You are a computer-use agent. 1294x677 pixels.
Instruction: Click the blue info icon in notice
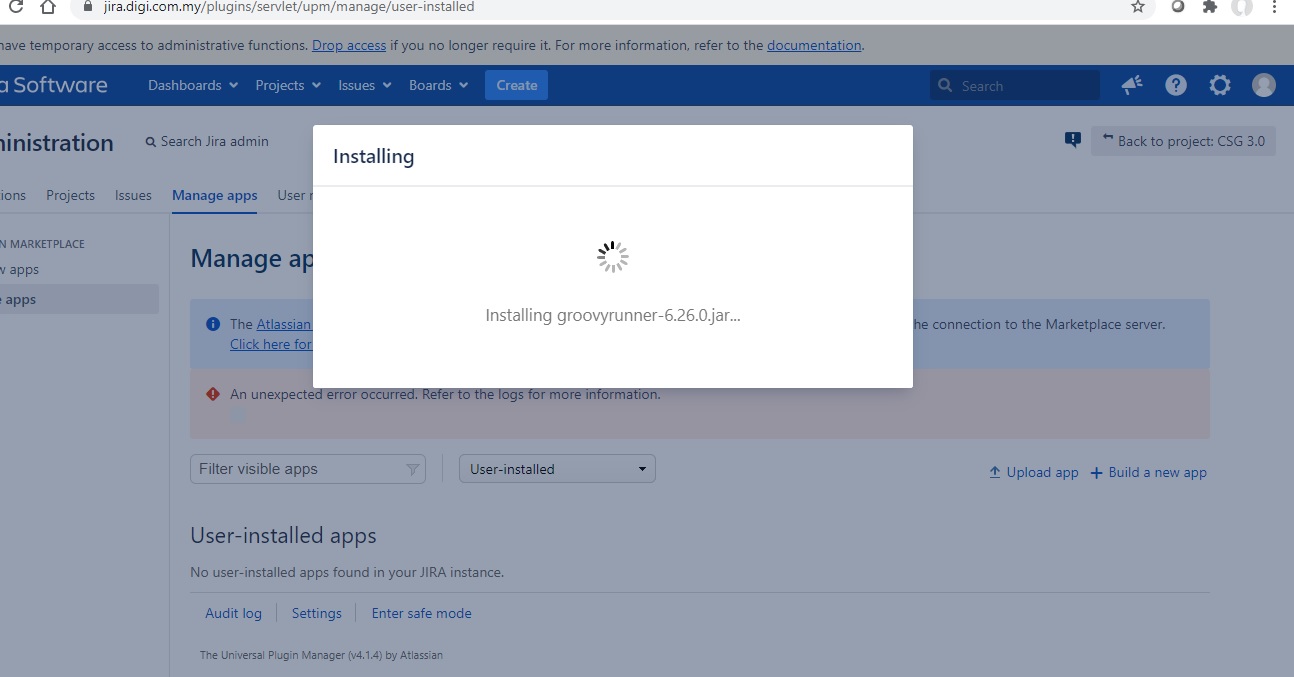[212, 324]
